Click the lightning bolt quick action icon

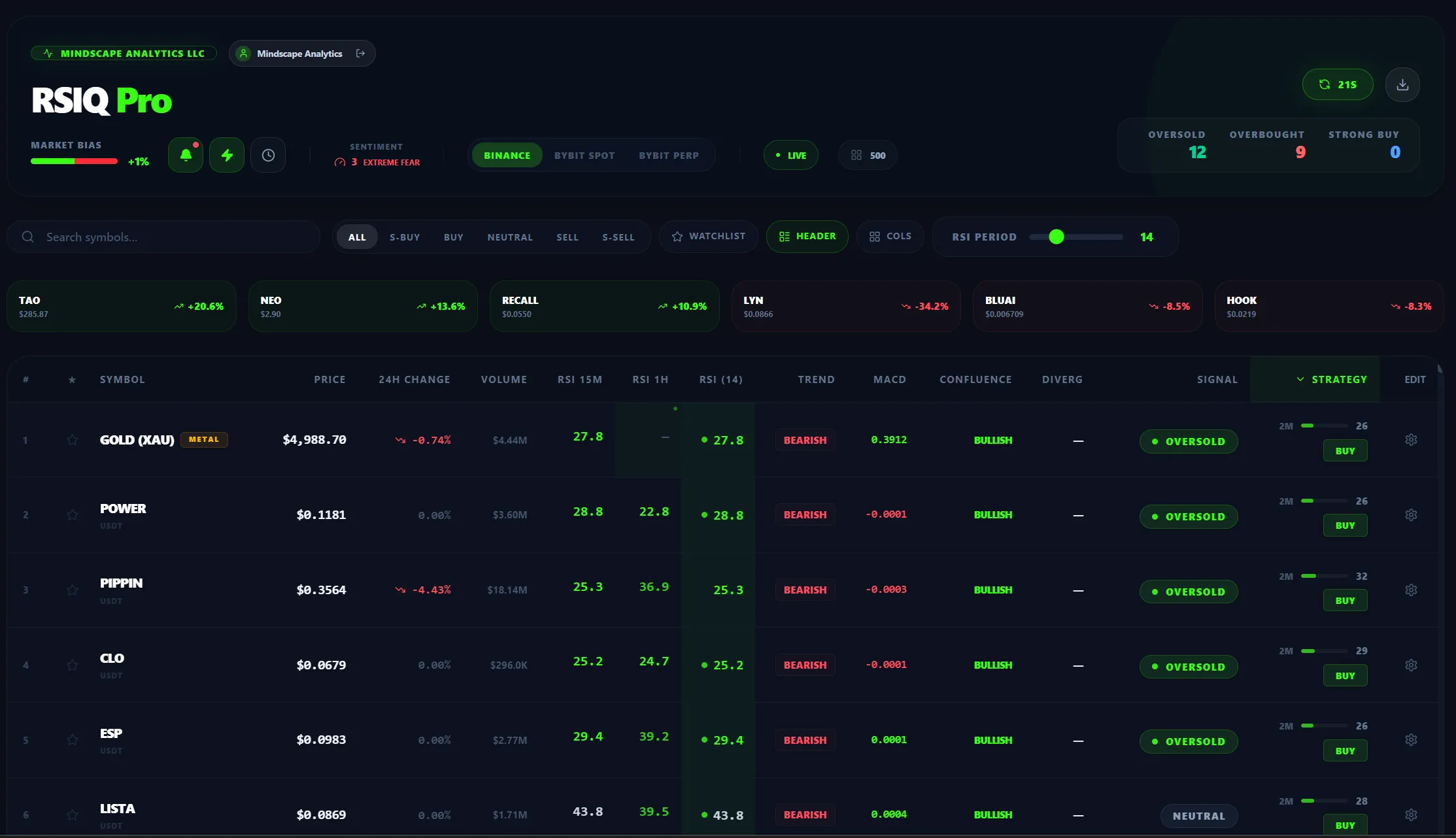227,155
